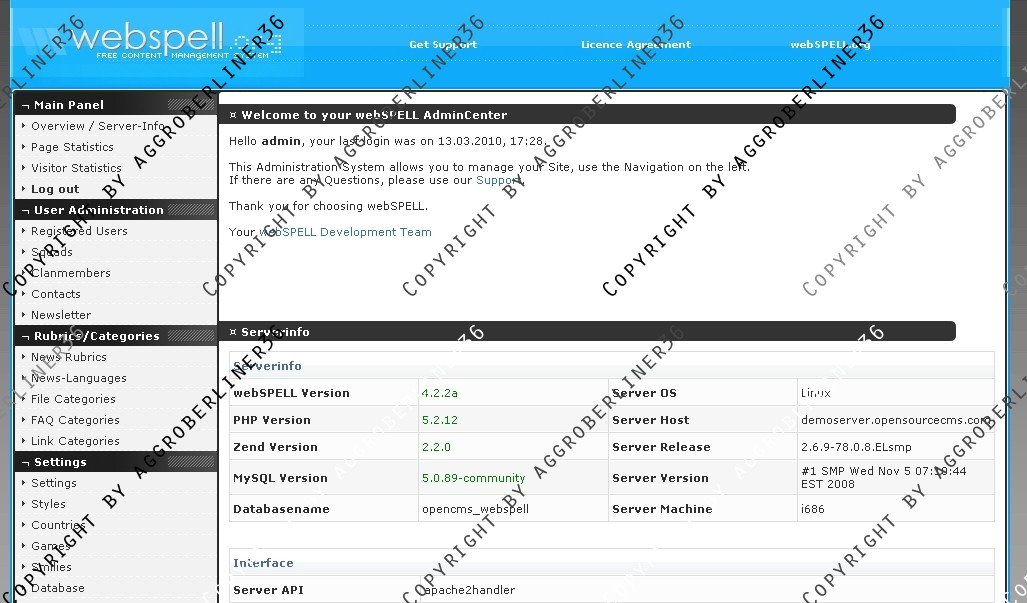Open the Licence Agreement header link
The width and height of the screenshot is (1027, 603).
(636, 45)
